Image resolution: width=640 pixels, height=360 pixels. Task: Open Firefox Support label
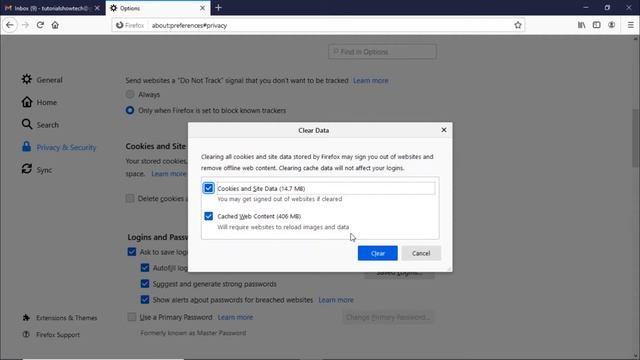pos(58,335)
